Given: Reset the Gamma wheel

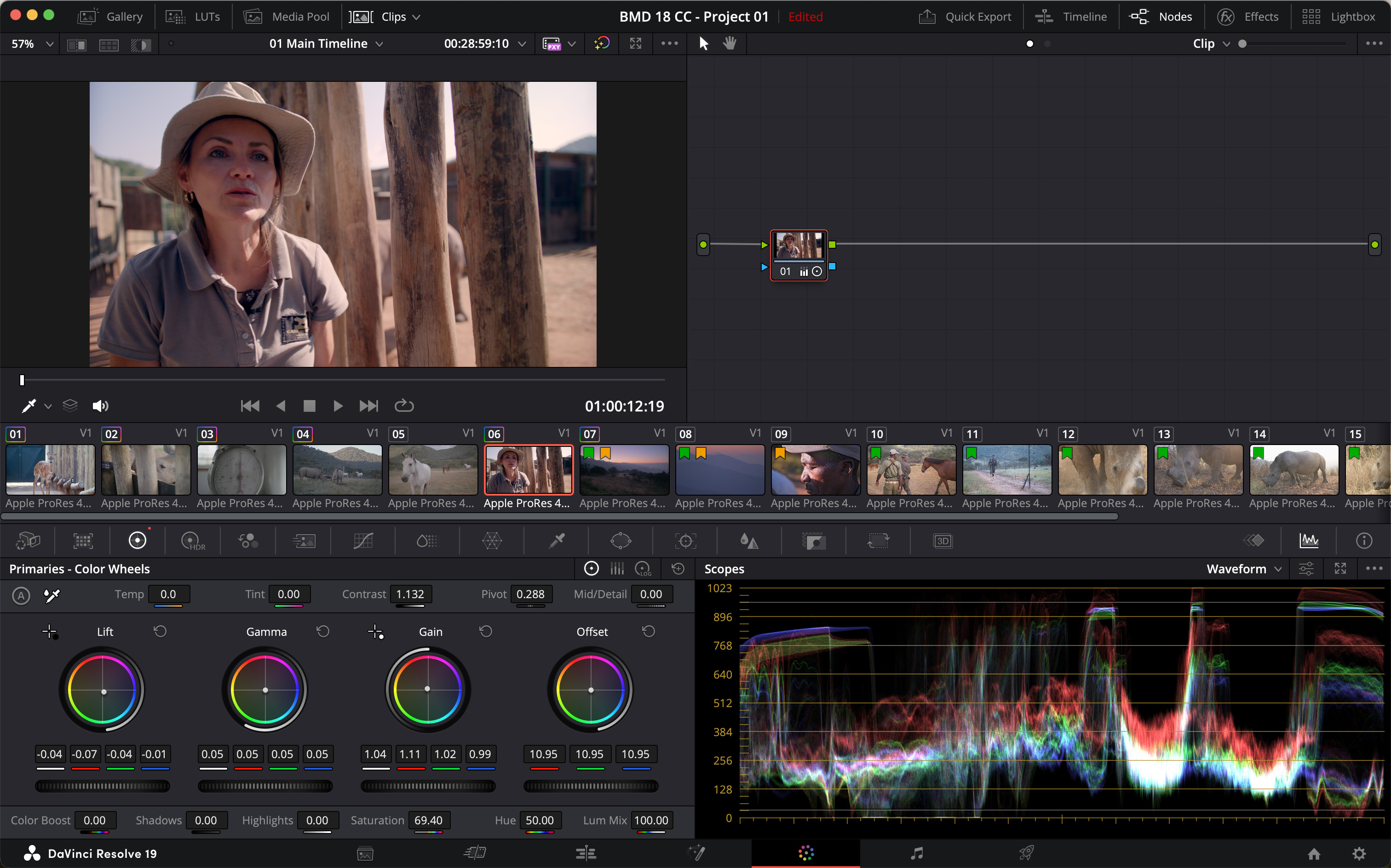Looking at the screenshot, I should coord(323,632).
